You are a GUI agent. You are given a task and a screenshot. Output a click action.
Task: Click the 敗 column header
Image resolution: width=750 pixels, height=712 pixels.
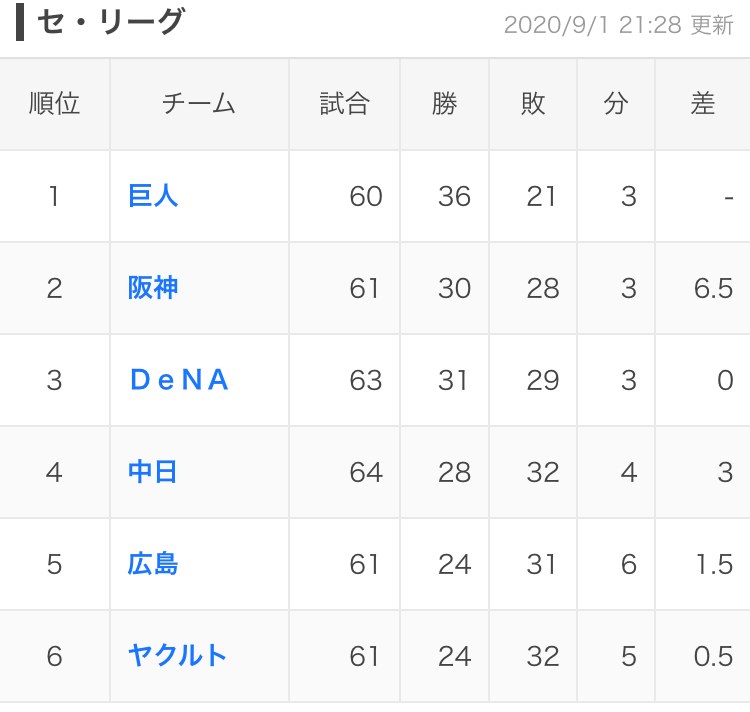click(533, 104)
